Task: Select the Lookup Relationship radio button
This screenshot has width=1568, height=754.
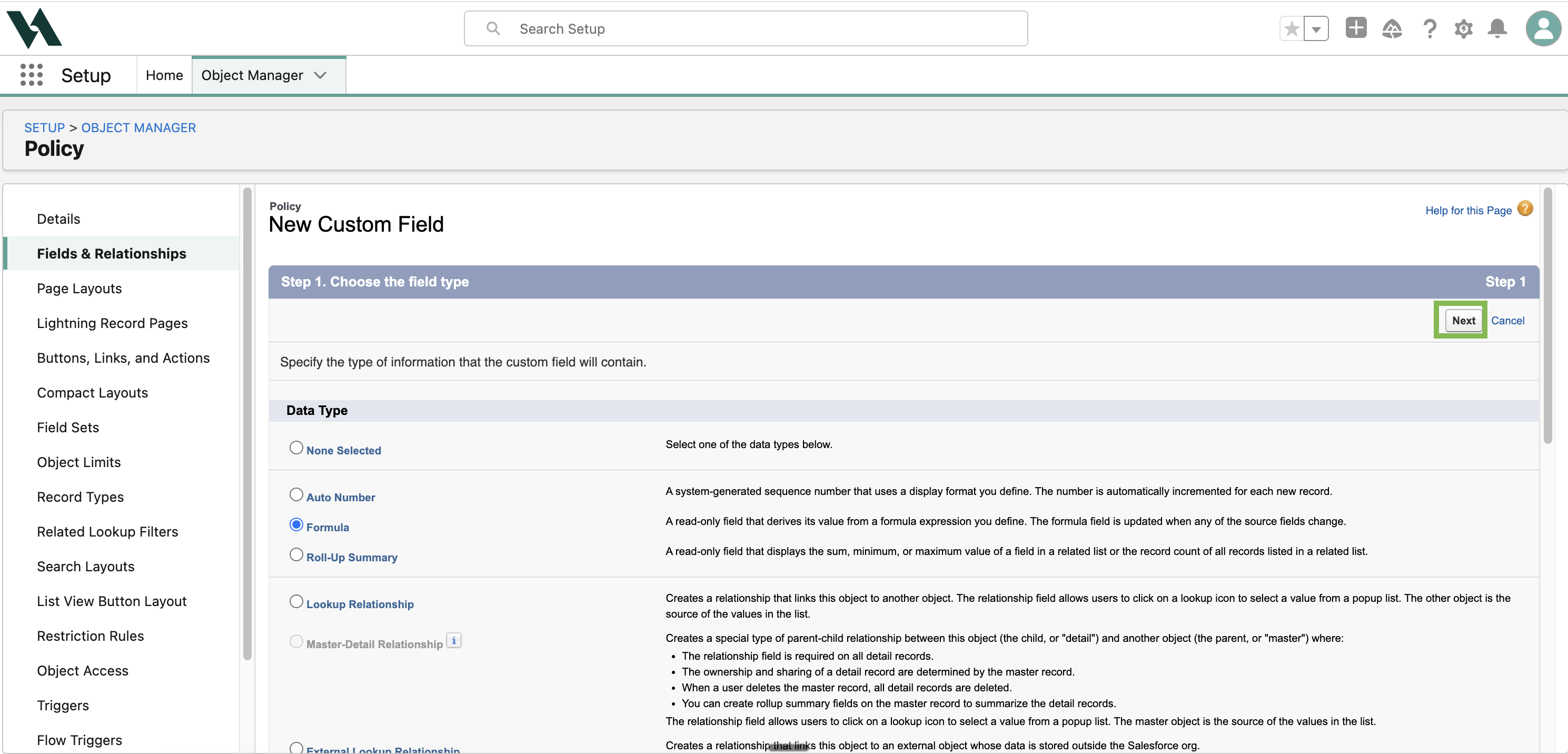Action: [296, 601]
